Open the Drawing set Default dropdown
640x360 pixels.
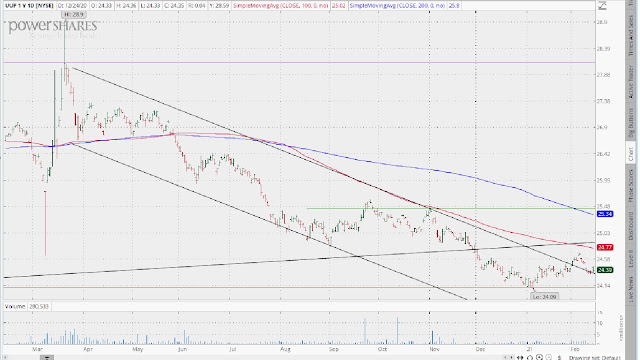click(595, 358)
